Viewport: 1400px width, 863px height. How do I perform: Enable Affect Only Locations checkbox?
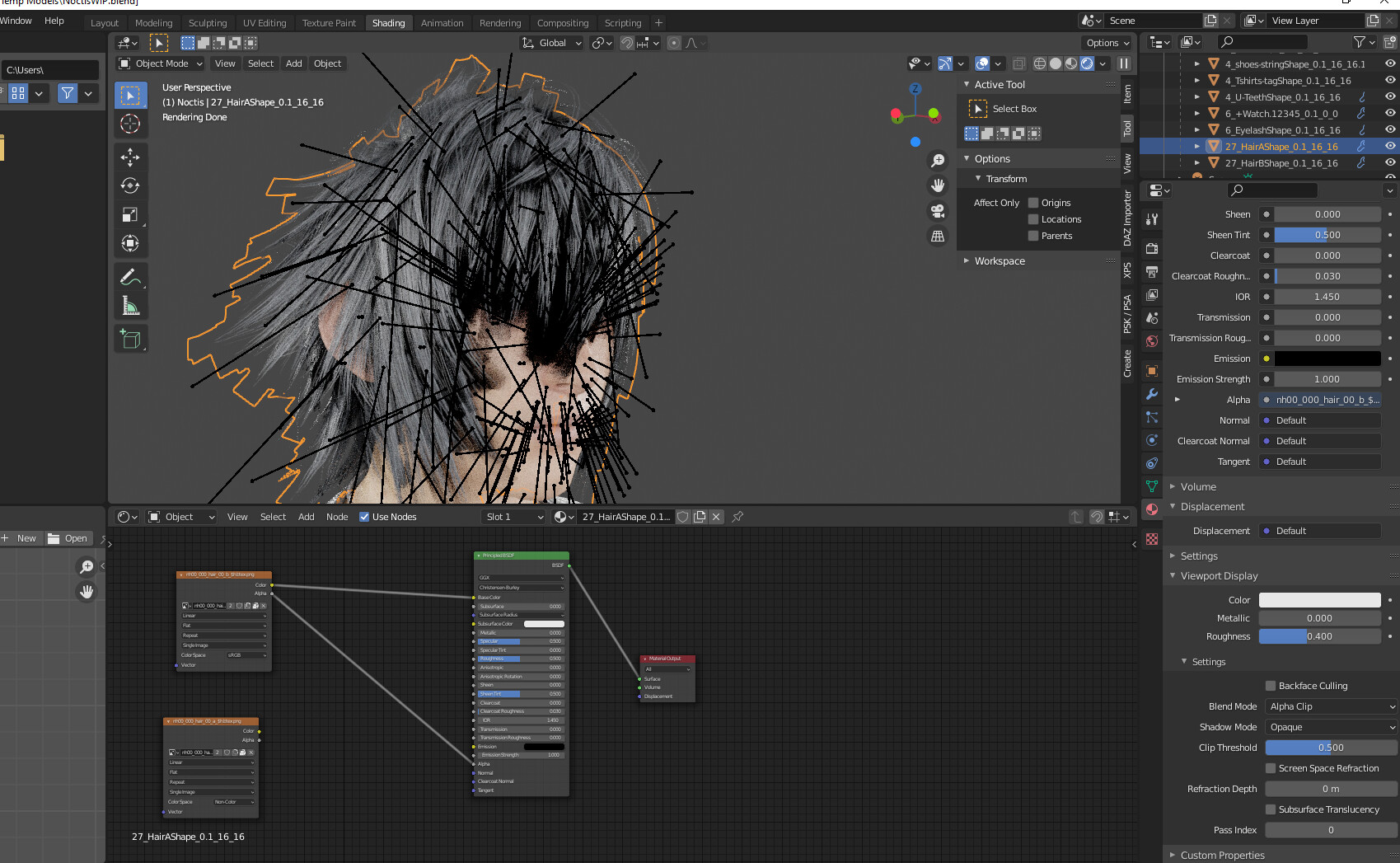(1033, 219)
